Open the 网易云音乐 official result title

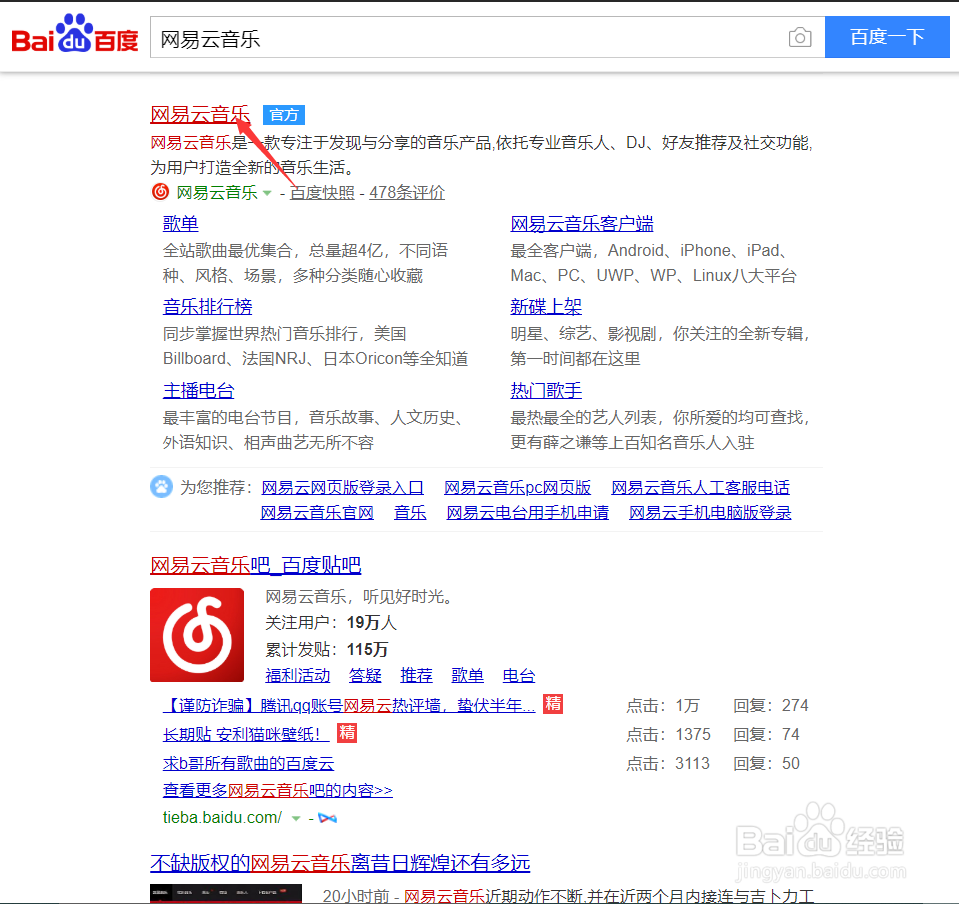(200, 114)
